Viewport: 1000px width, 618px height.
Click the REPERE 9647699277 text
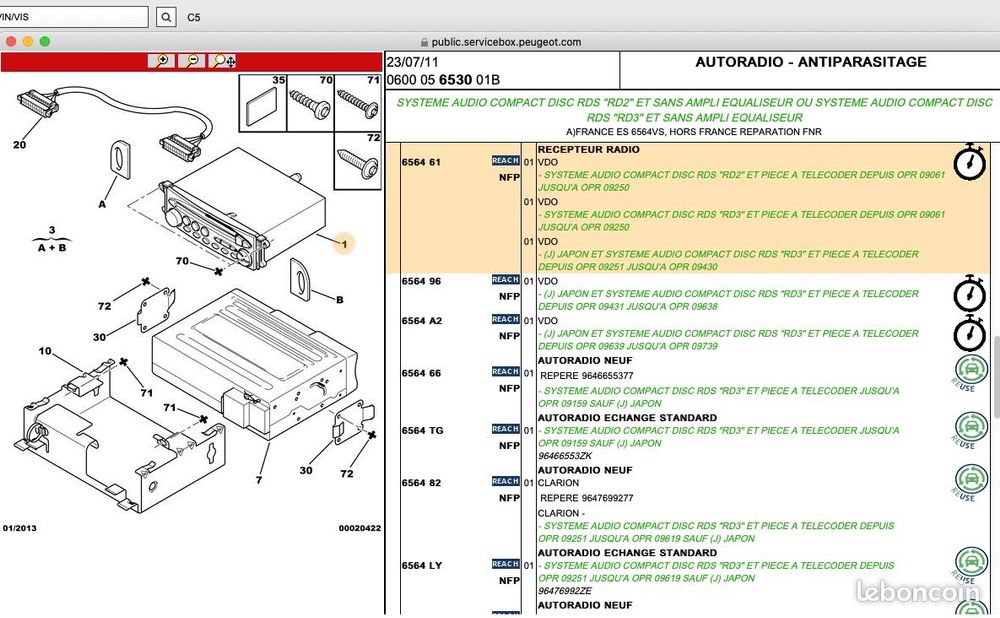[587, 498]
